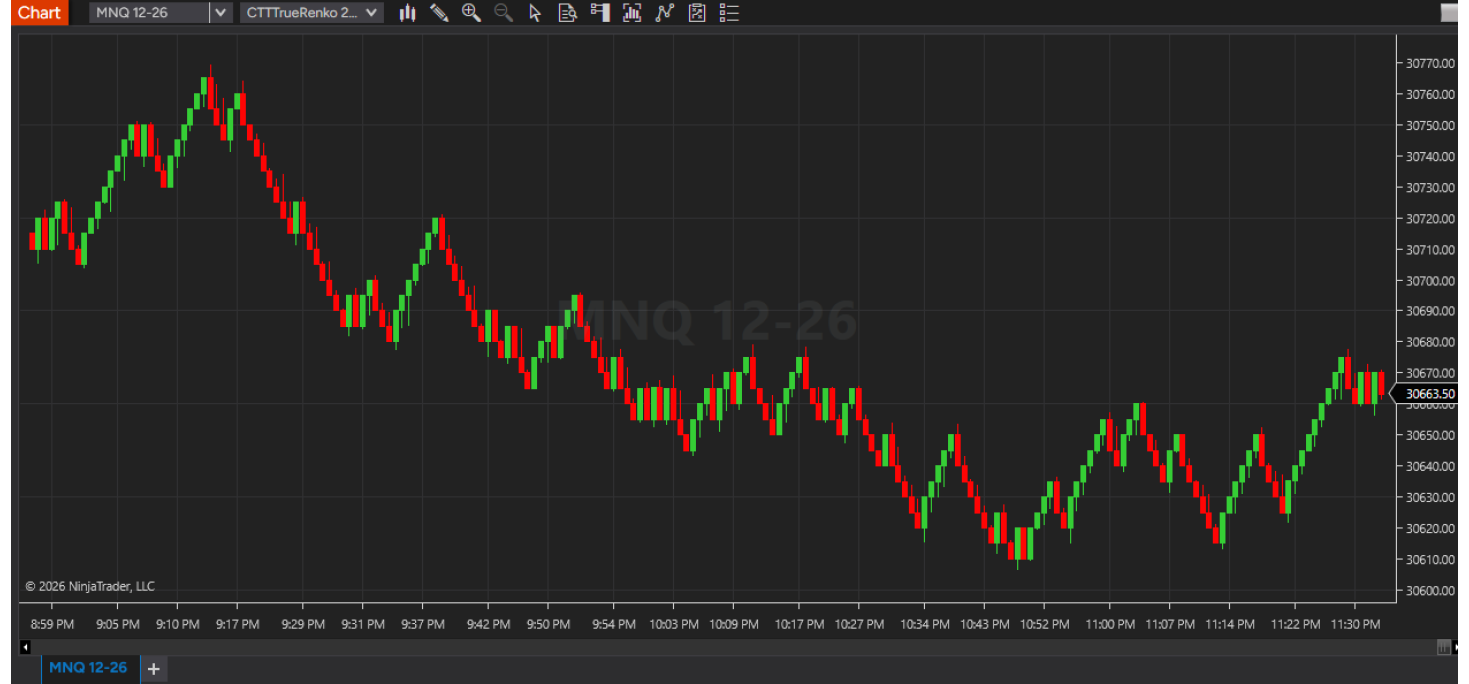Select the drawing tools pencil icon
This screenshot has width=1469, height=684.
pyautogui.click(x=439, y=13)
